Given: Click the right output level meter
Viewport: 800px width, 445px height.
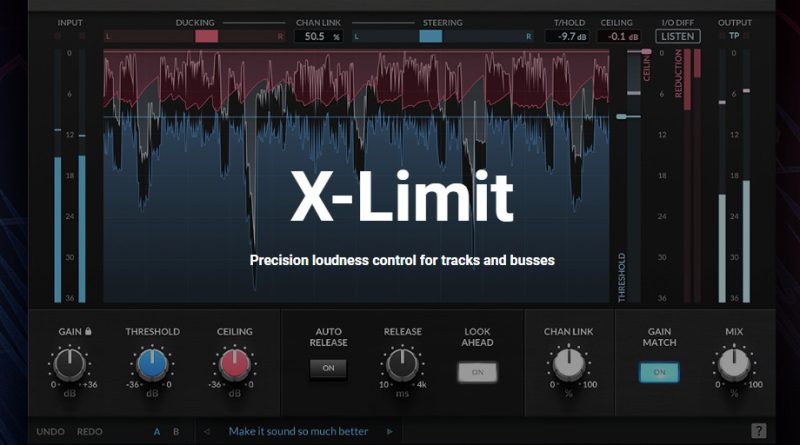Looking at the screenshot, I should 746,176.
